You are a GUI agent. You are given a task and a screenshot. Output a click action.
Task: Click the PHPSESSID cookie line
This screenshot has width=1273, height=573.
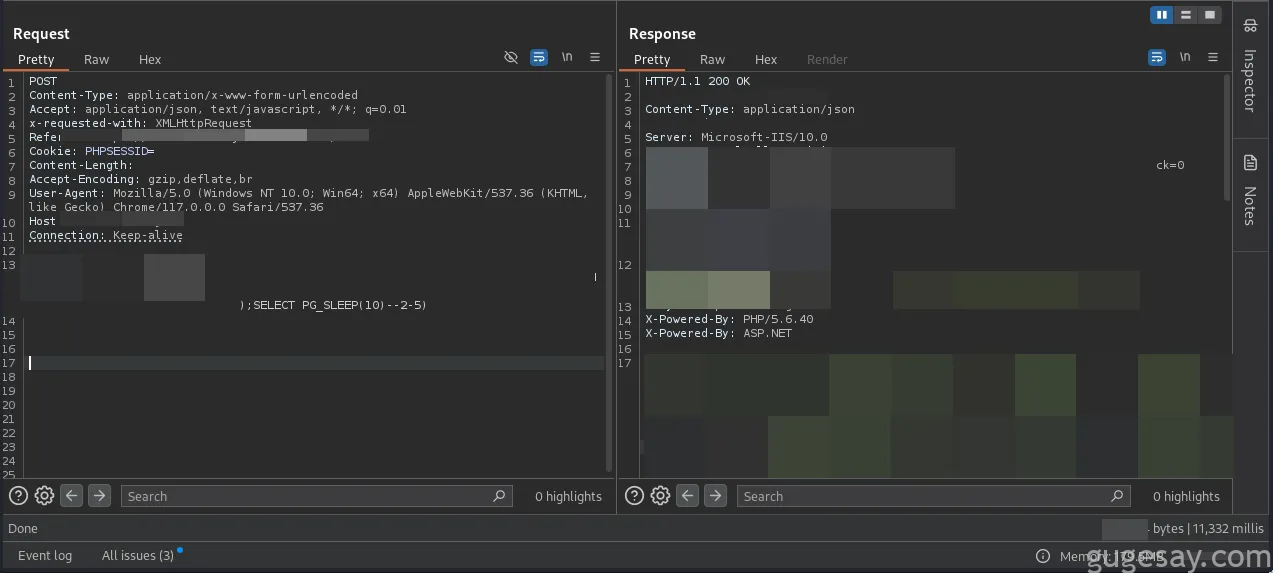pyautogui.click(x=91, y=151)
